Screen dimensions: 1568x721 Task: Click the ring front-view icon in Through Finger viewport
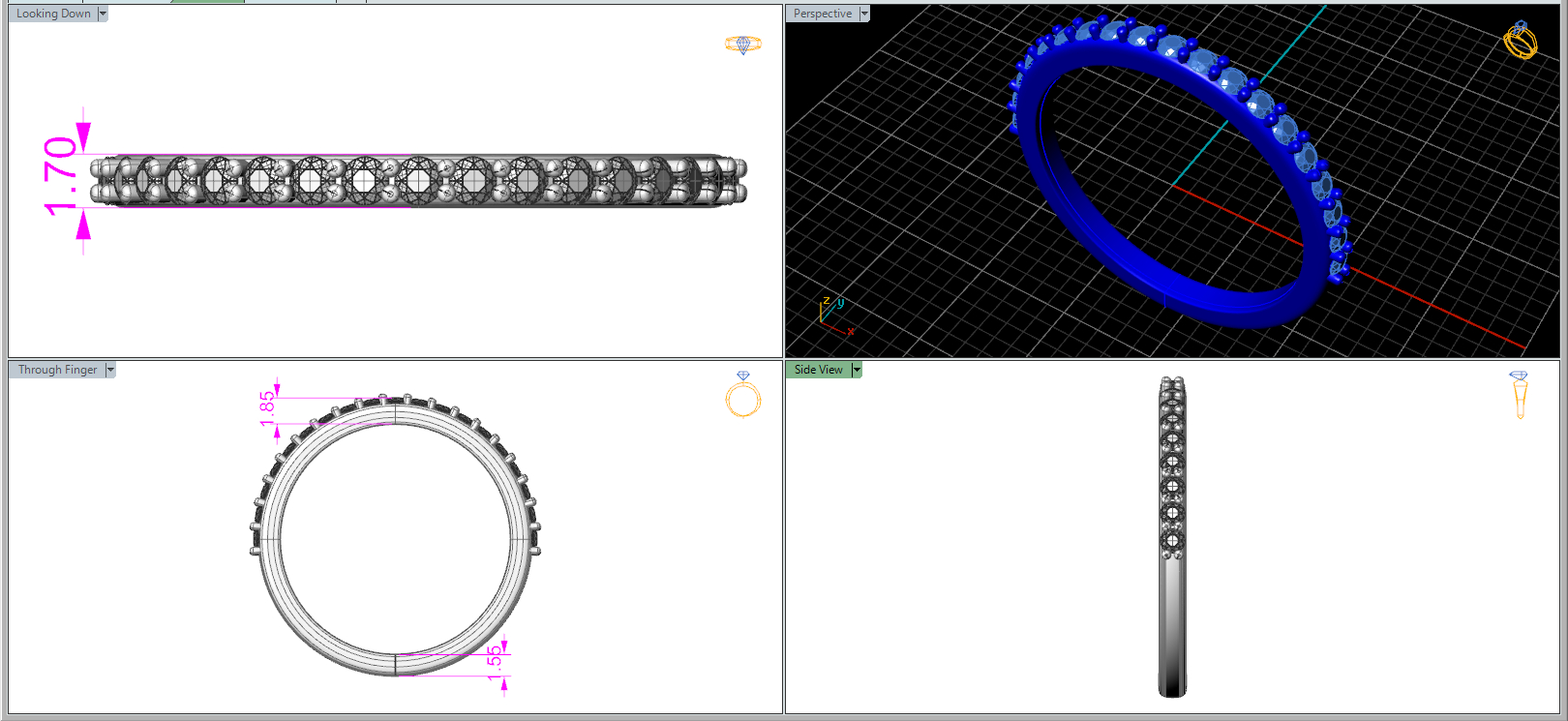click(743, 394)
